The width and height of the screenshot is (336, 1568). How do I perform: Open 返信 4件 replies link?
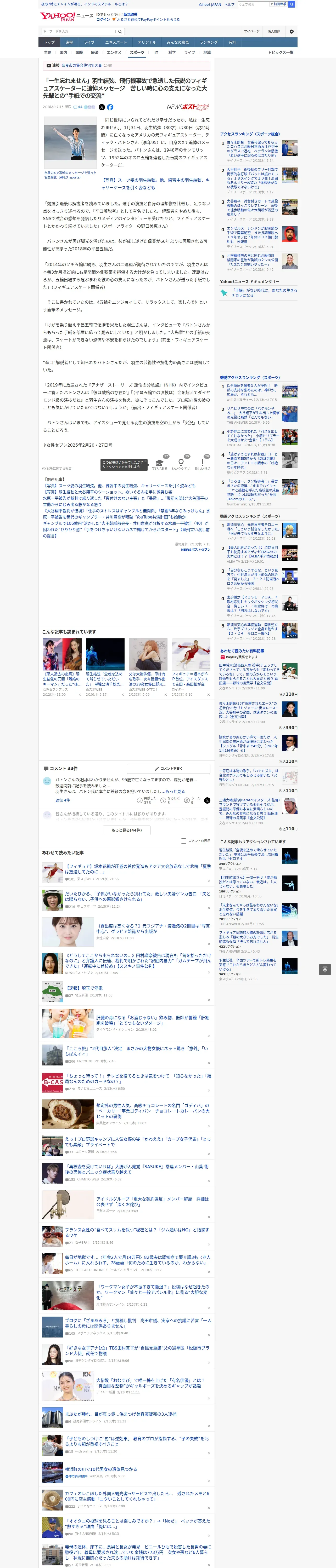pos(63,800)
